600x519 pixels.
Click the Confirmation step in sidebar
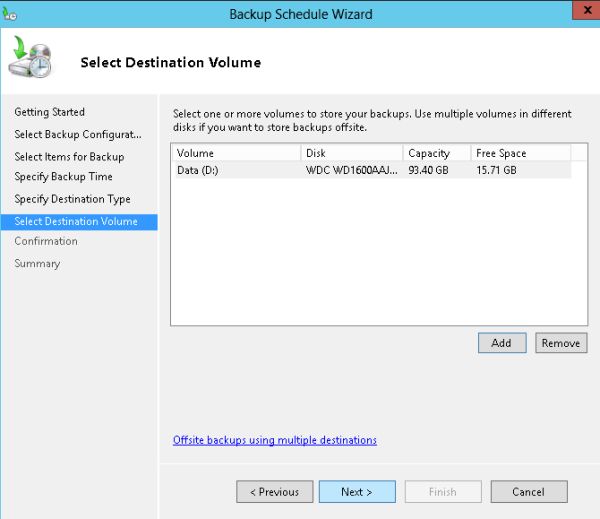pyautogui.click(x=46, y=241)
